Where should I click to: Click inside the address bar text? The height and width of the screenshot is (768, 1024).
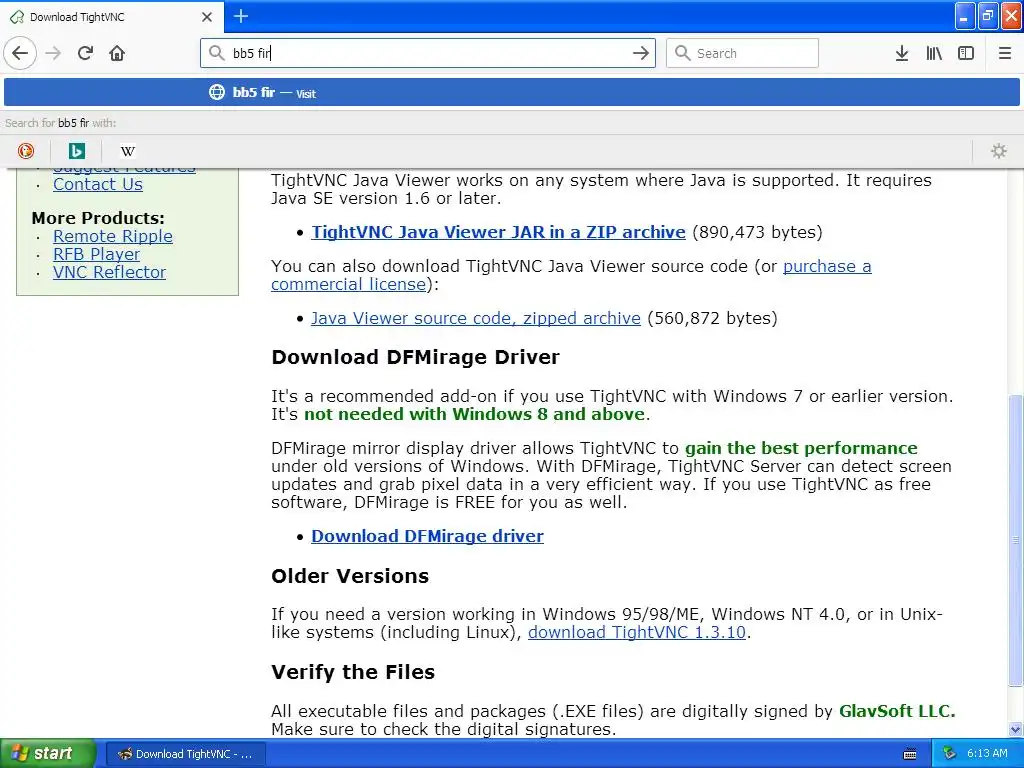tap(428, 53)
